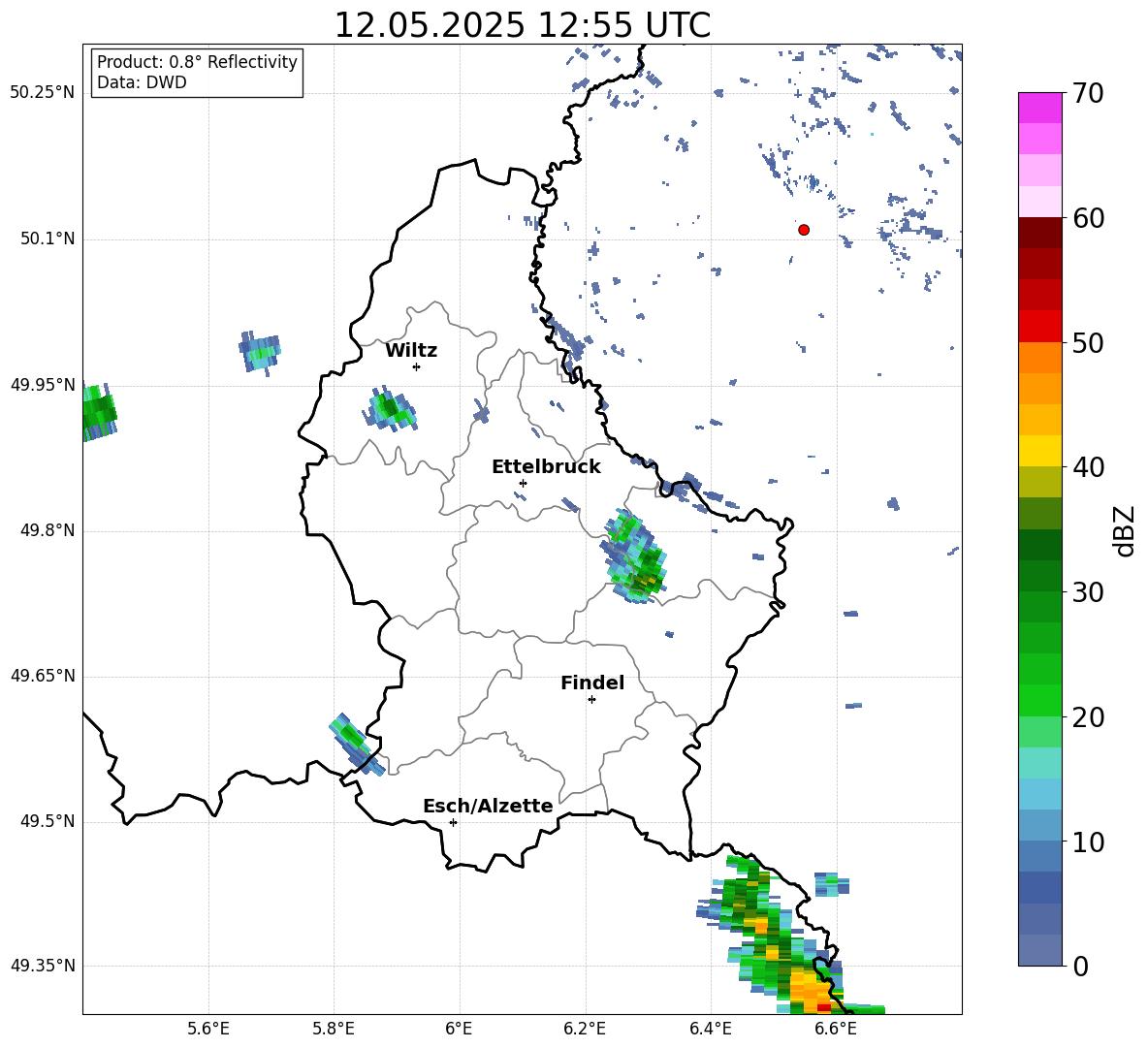The height and width of the screenshot is (1048, 1148).
Task: Click the longitude label 5.8°E
Action: (334, 1029)
